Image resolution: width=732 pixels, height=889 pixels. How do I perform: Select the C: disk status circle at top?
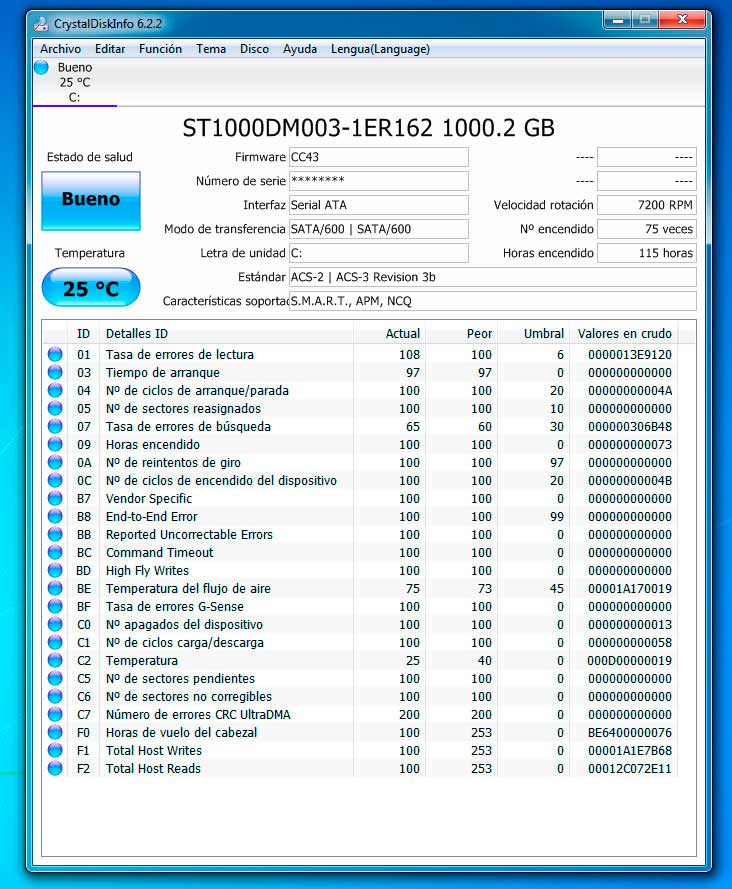(41, 67)
